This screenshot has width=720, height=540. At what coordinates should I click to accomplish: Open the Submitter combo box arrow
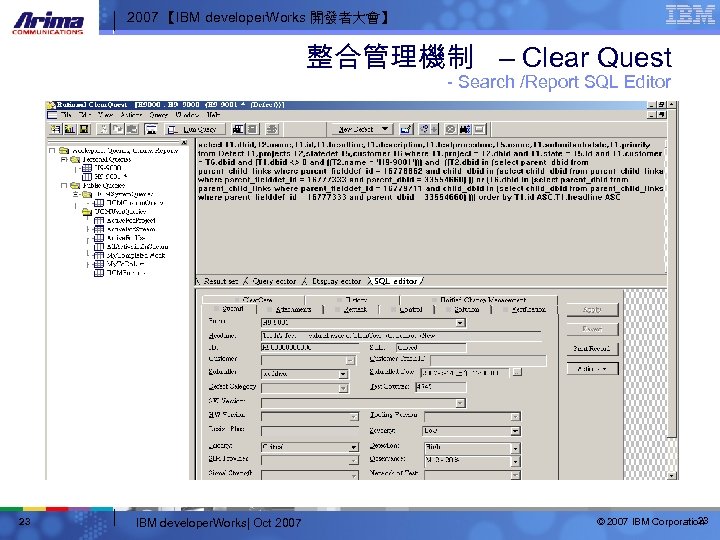[343, 374]
